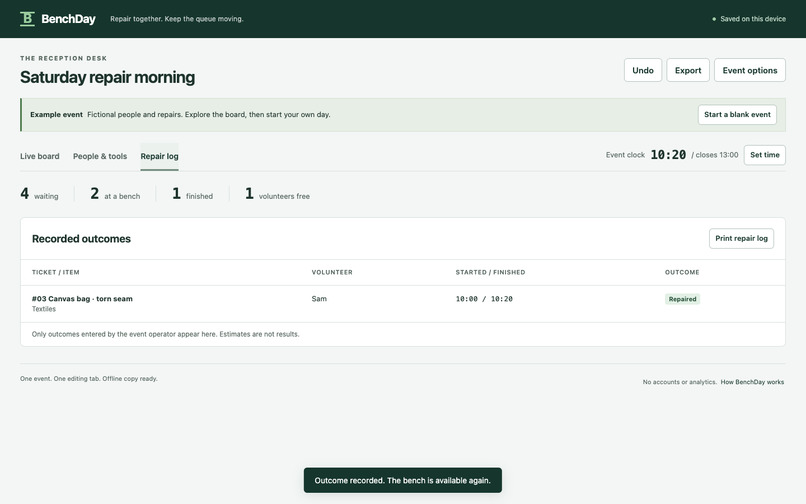806x504 pixels.
Task: Click the closes 13:00 text
Action: tap(715, 155)
